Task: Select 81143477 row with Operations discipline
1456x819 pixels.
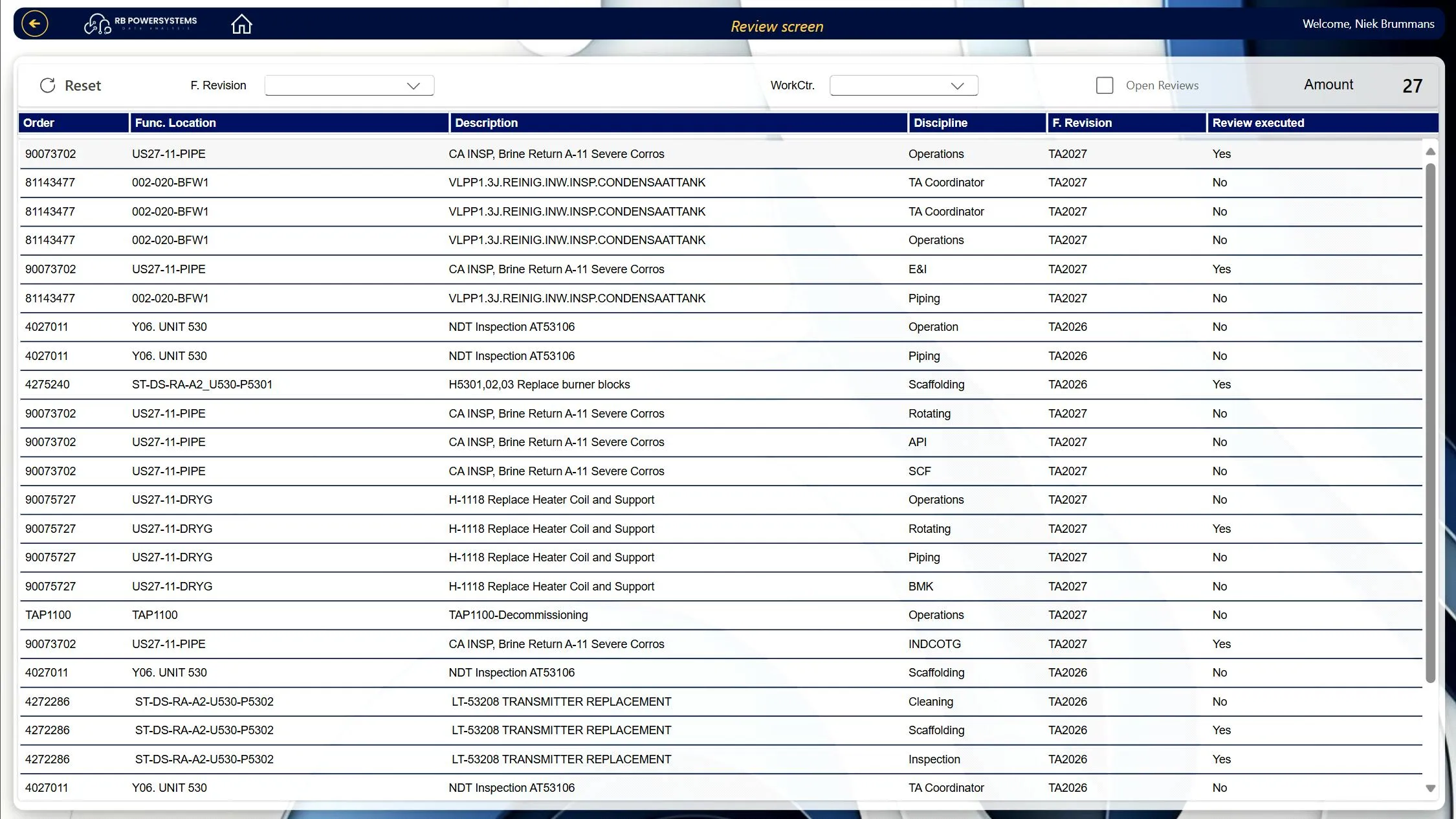Action: pyautogui.click(x=721, y=240)
